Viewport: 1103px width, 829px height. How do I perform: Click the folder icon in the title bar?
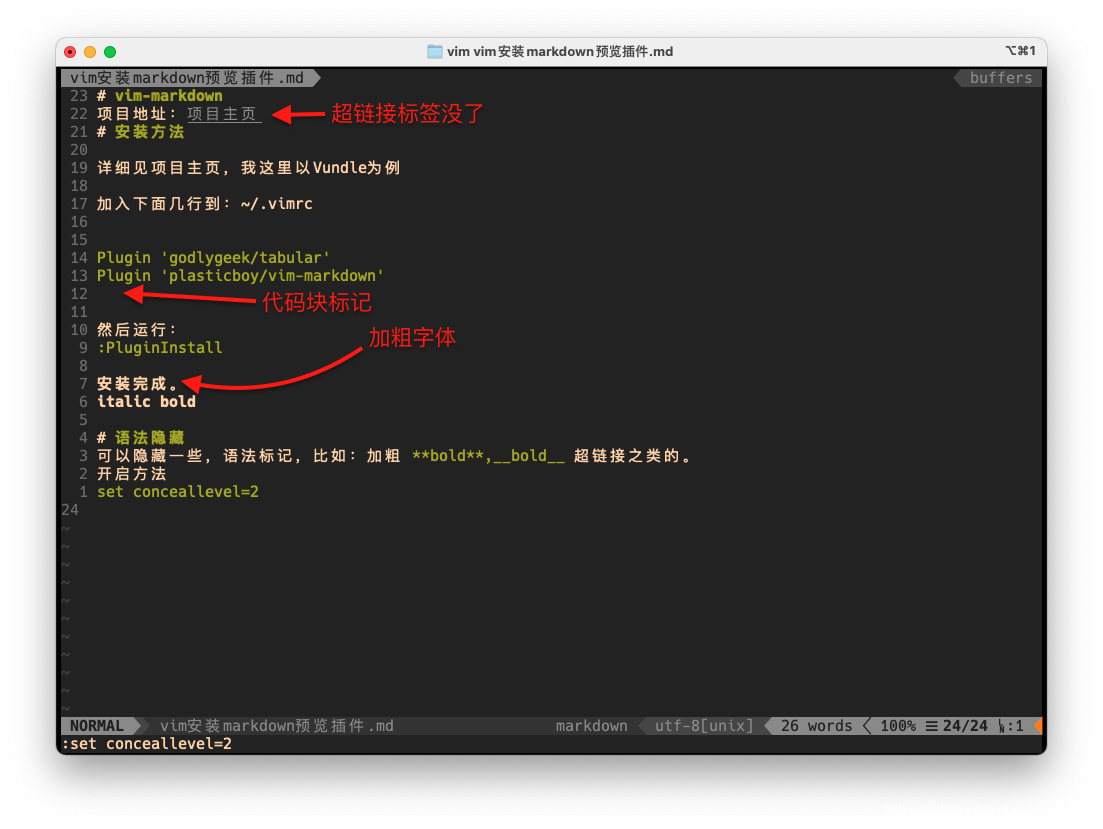coord(435,51)
